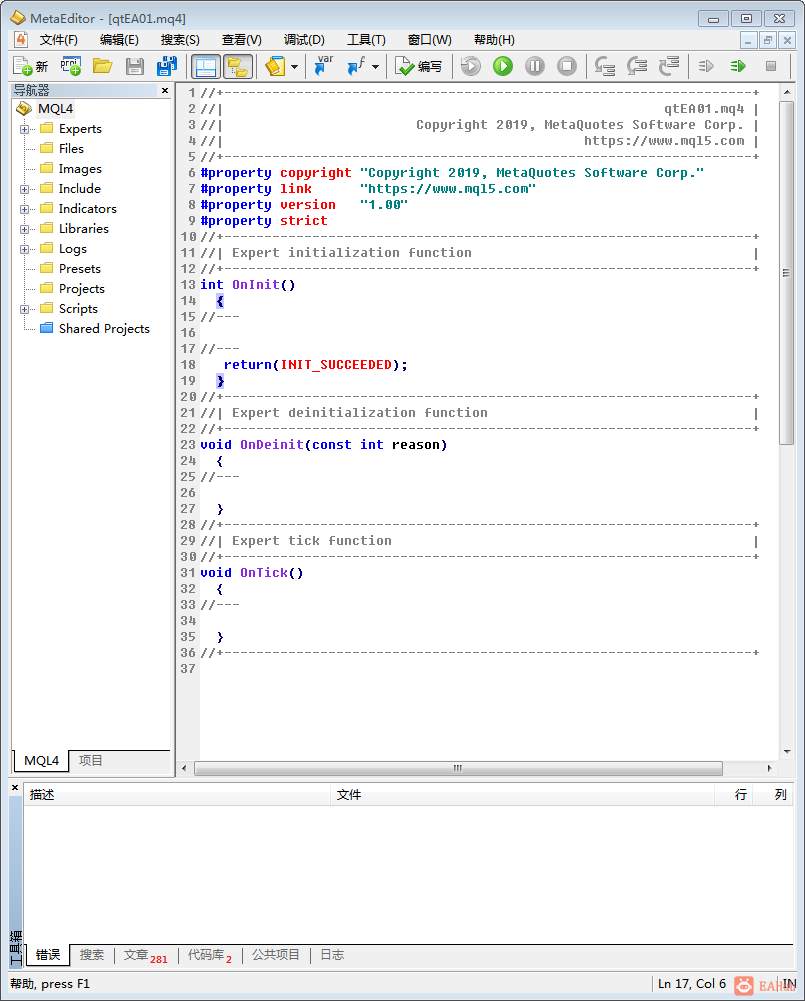Expand the Libraries folder node

(x=24, y=229)
